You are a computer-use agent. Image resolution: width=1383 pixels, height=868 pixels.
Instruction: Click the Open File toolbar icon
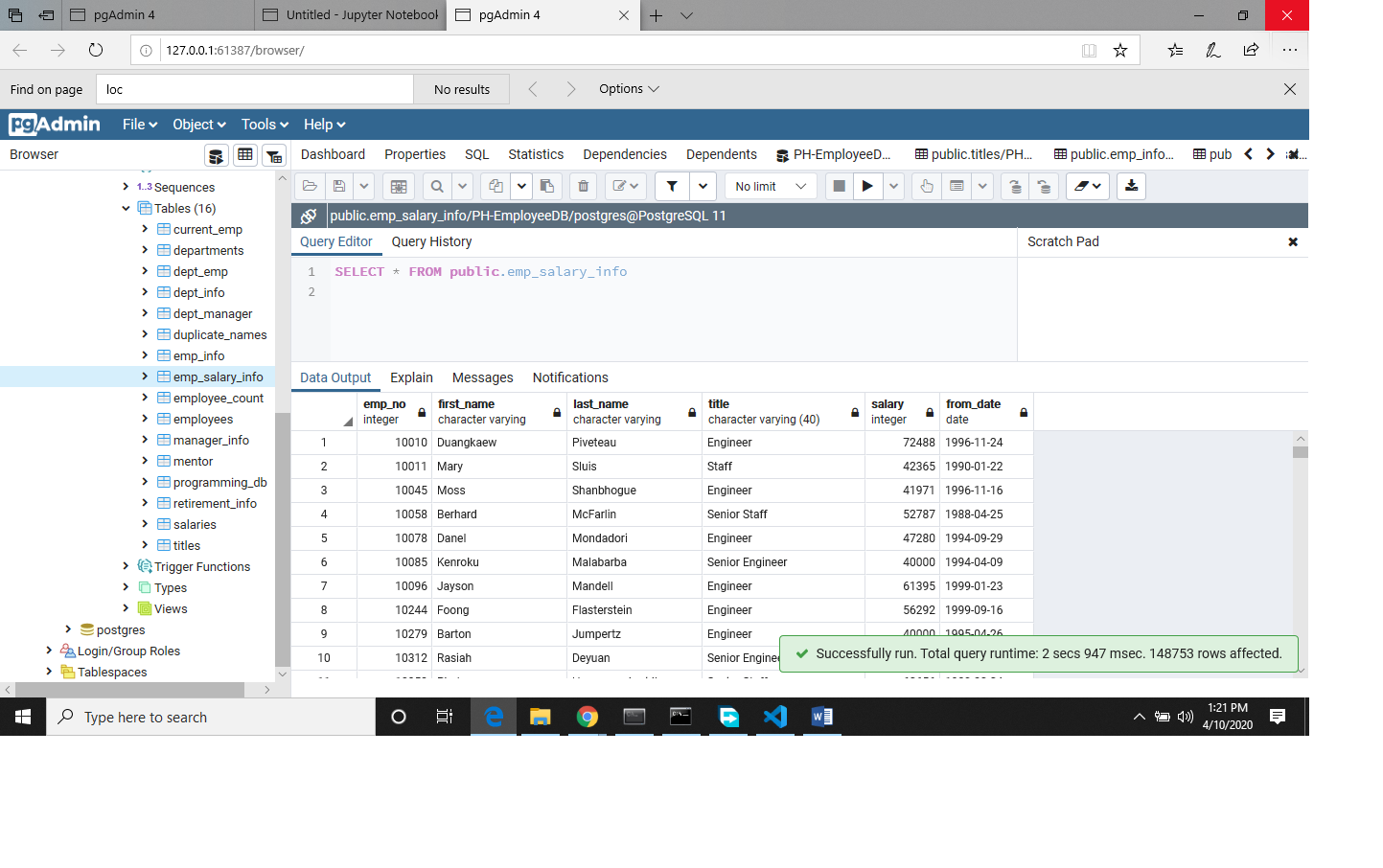click(x=310, y=186)
